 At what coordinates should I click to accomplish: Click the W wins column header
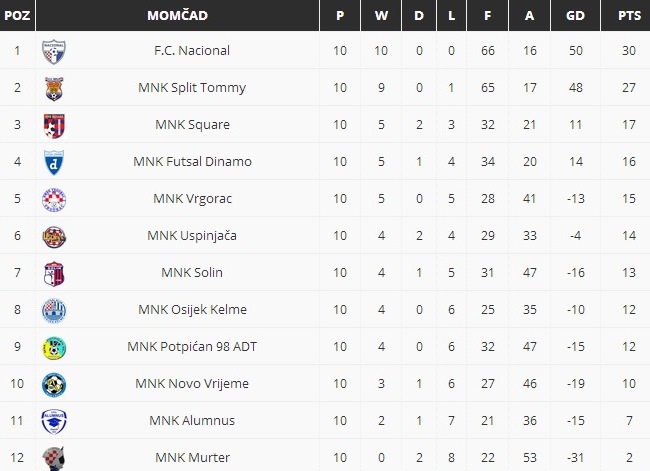380,16
